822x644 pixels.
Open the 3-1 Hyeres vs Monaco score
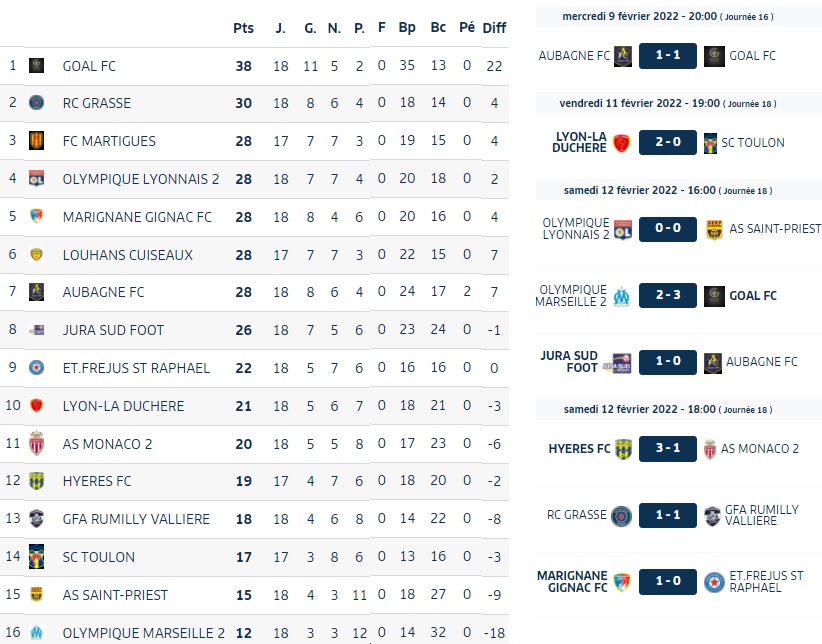[668, 448]
